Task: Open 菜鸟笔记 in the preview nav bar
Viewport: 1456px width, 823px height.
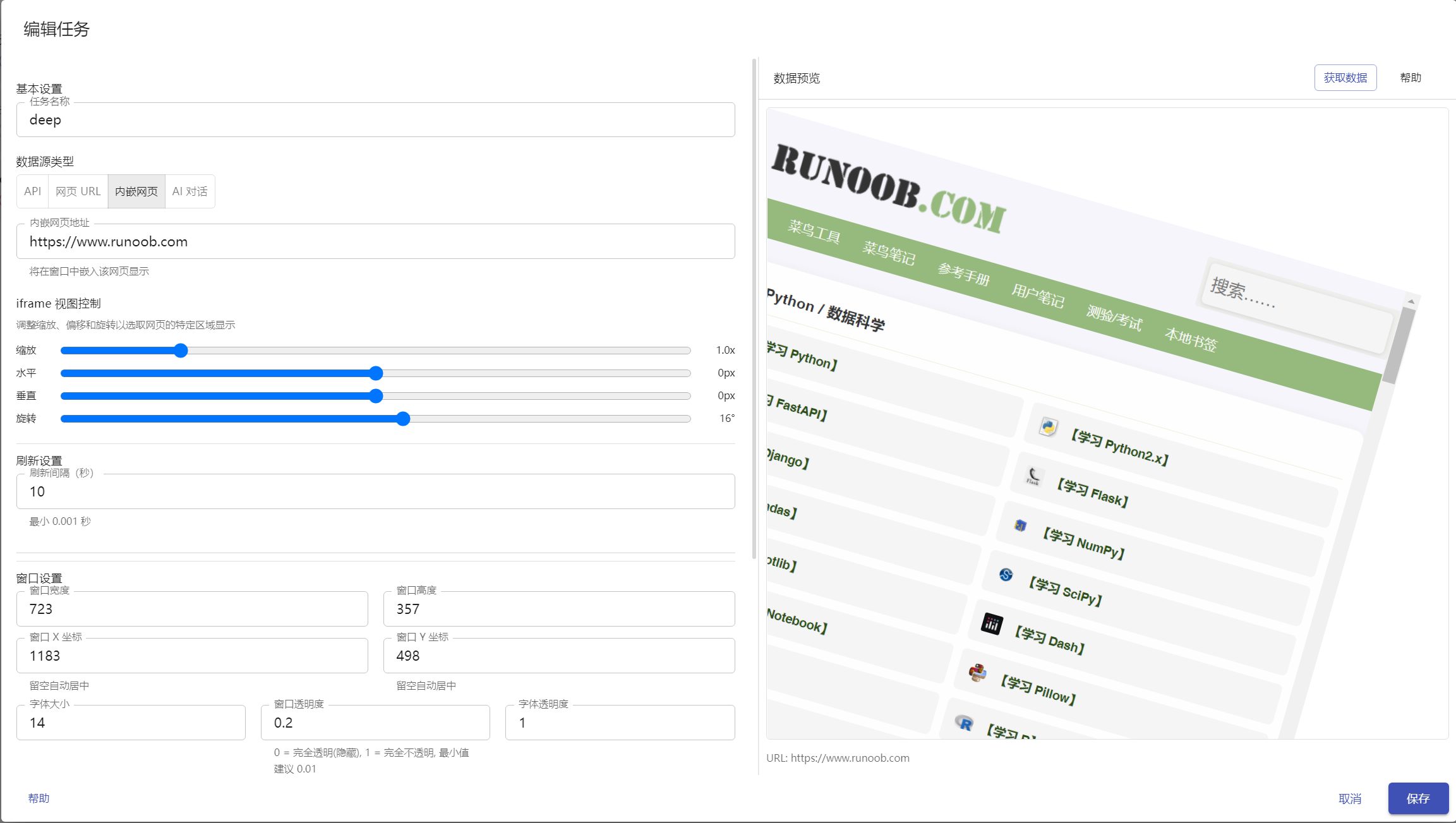Action: [889, 252]
